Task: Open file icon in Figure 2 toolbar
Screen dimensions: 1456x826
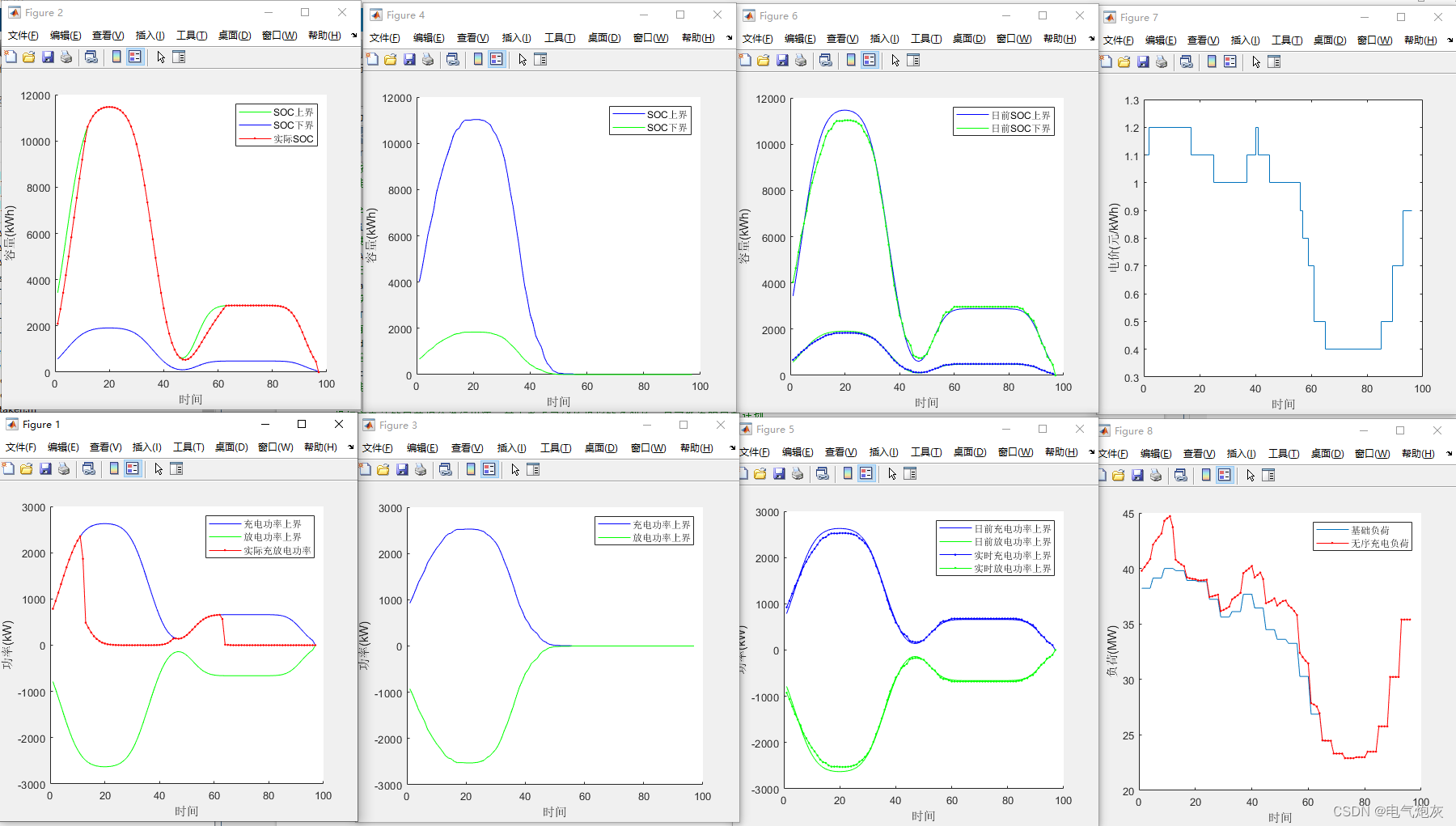Action: (x=29, y=57)
